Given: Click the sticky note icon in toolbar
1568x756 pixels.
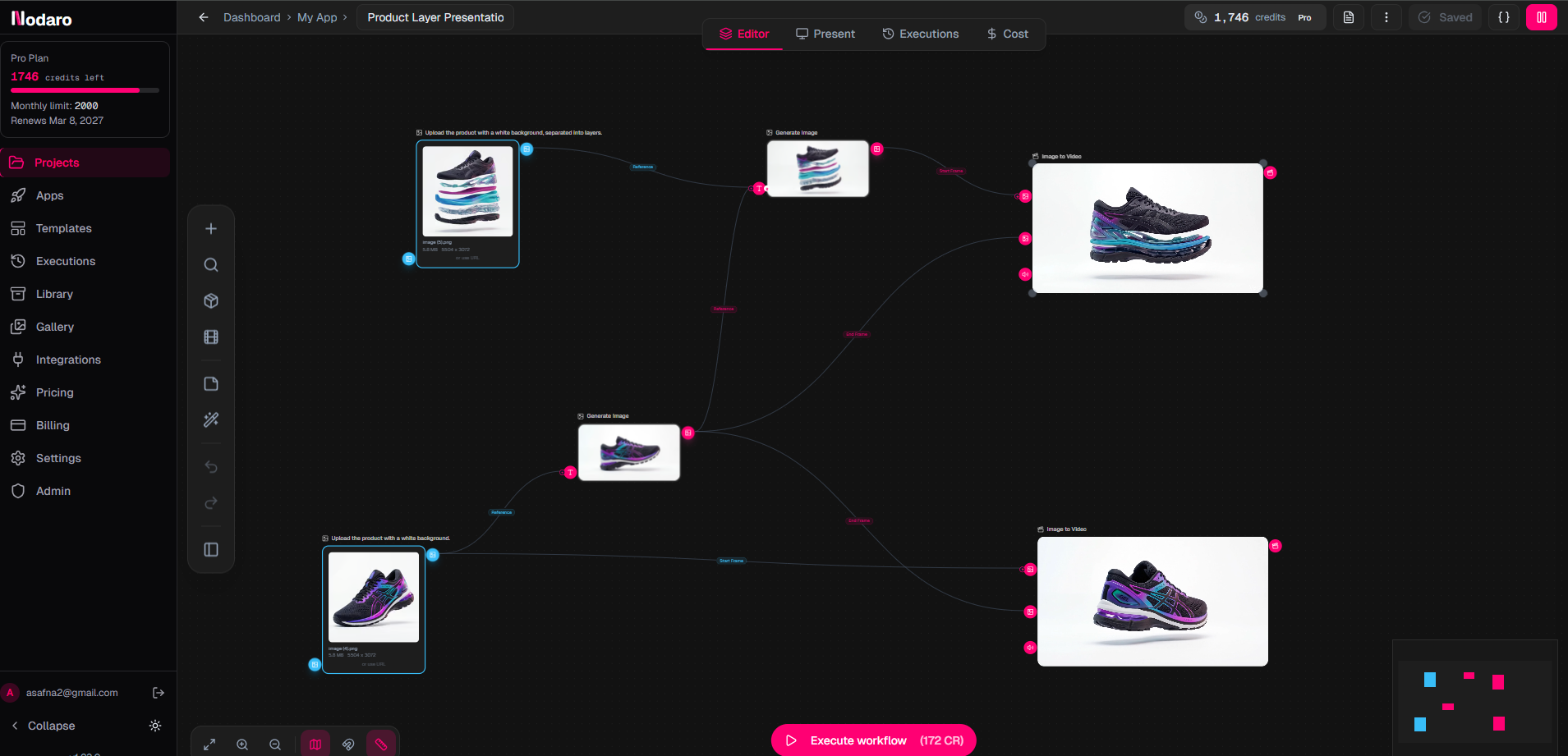Looking at the screenshot, I should coord(211,384).
